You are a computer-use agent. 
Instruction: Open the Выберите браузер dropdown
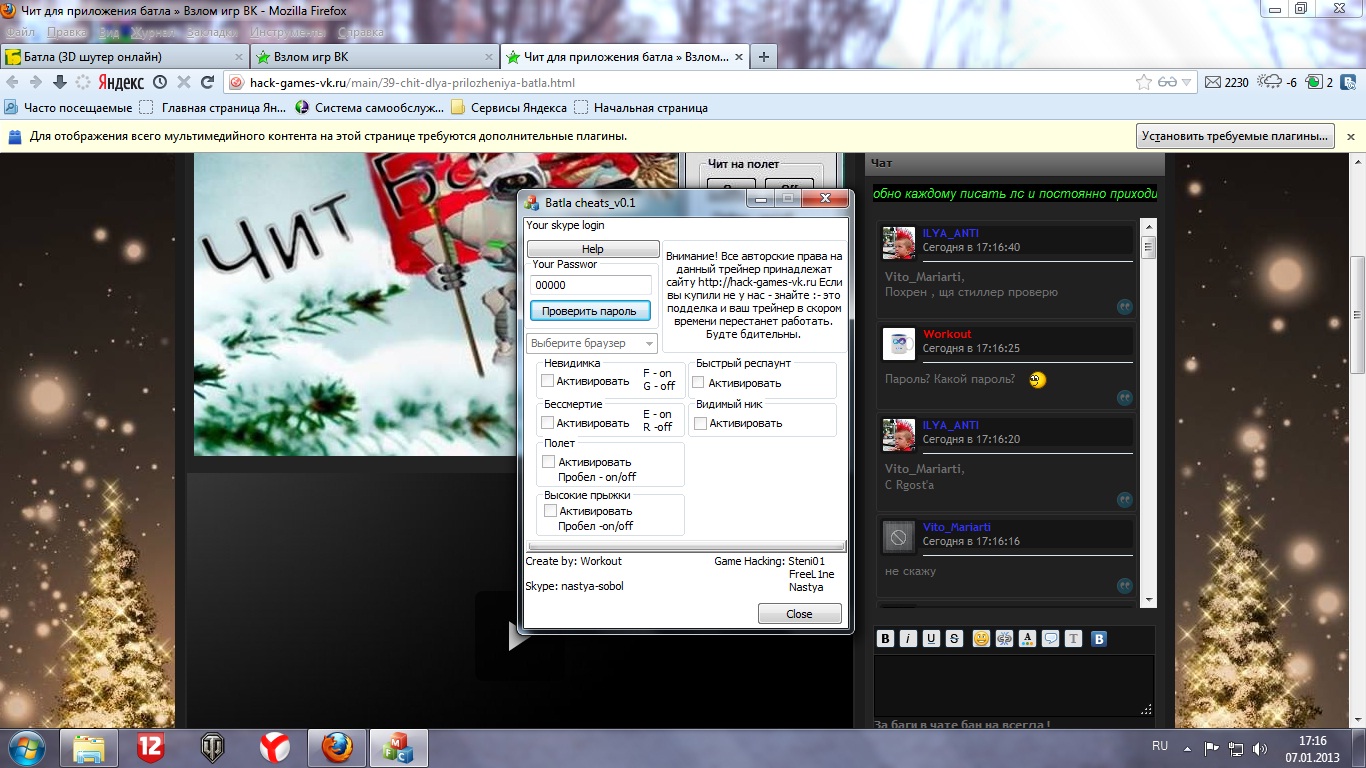592,343
